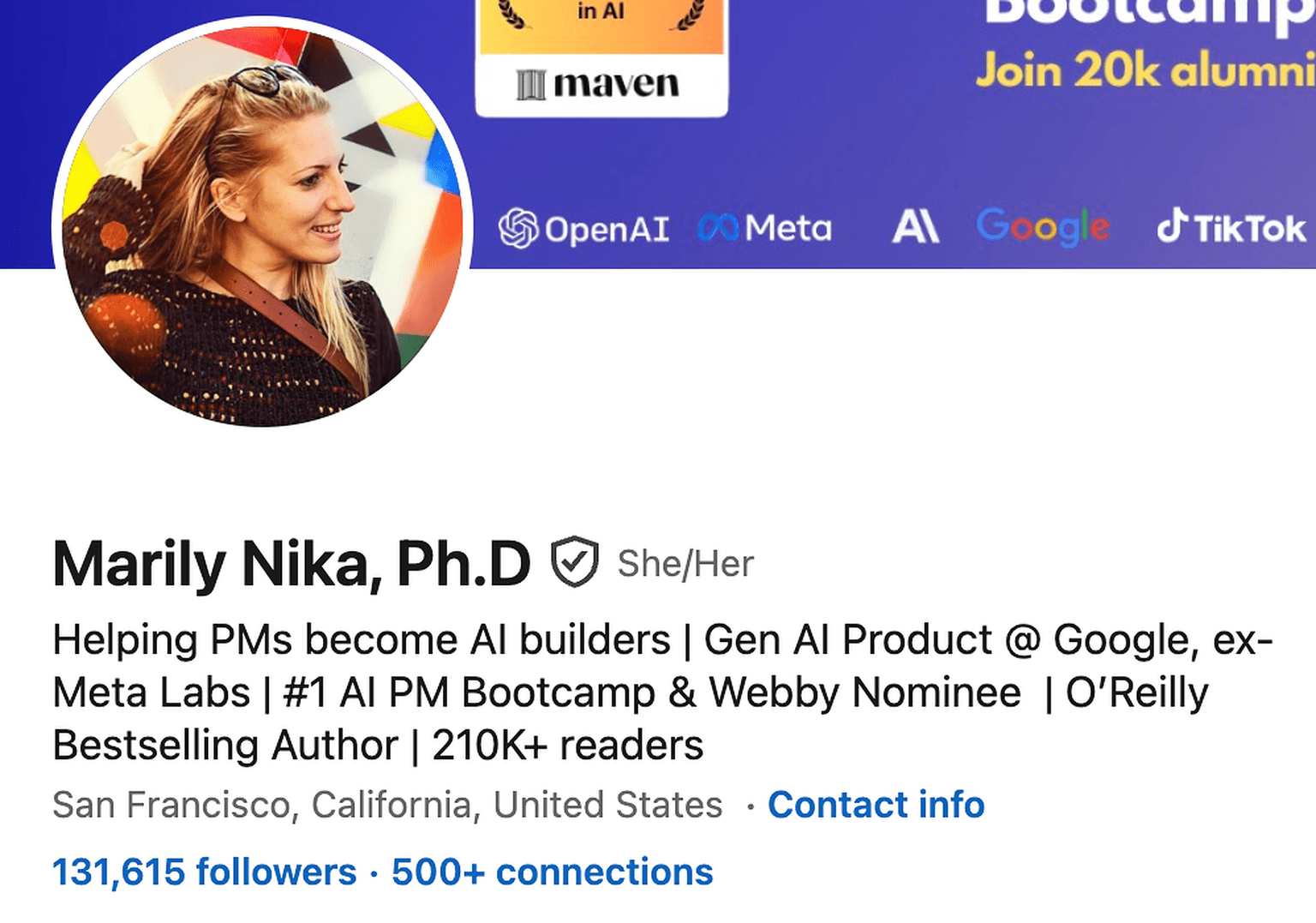Open the Contact info link

point(876,805)
